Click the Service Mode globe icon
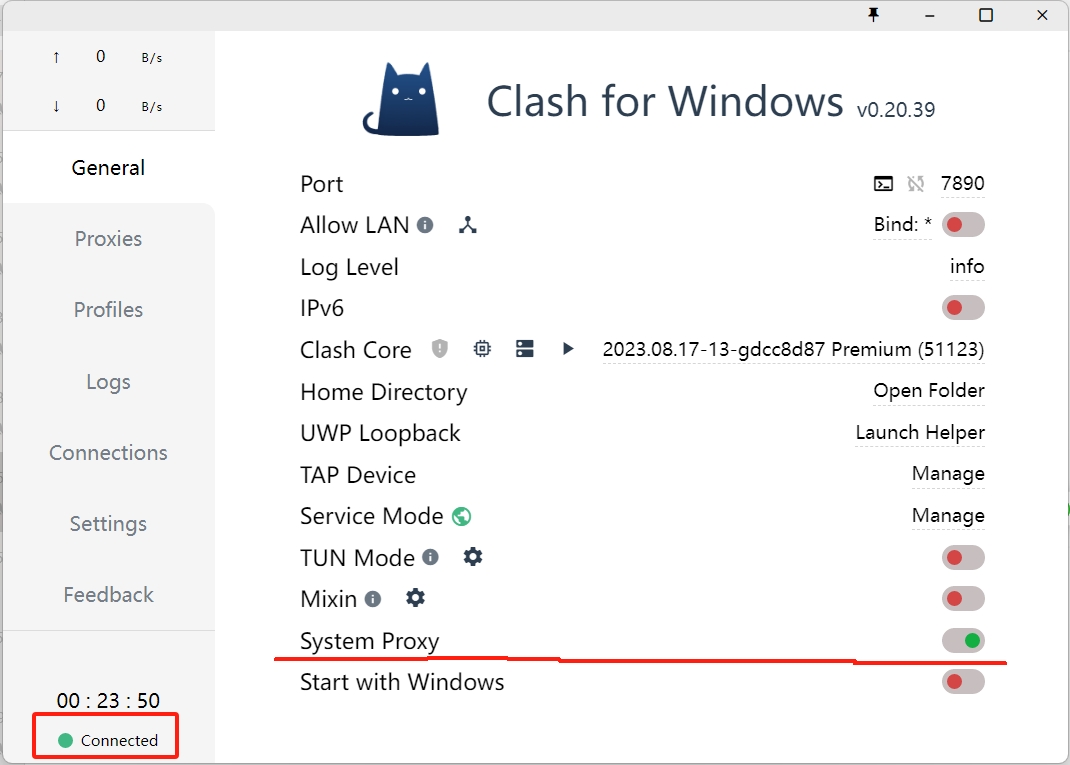 [461, 516]
